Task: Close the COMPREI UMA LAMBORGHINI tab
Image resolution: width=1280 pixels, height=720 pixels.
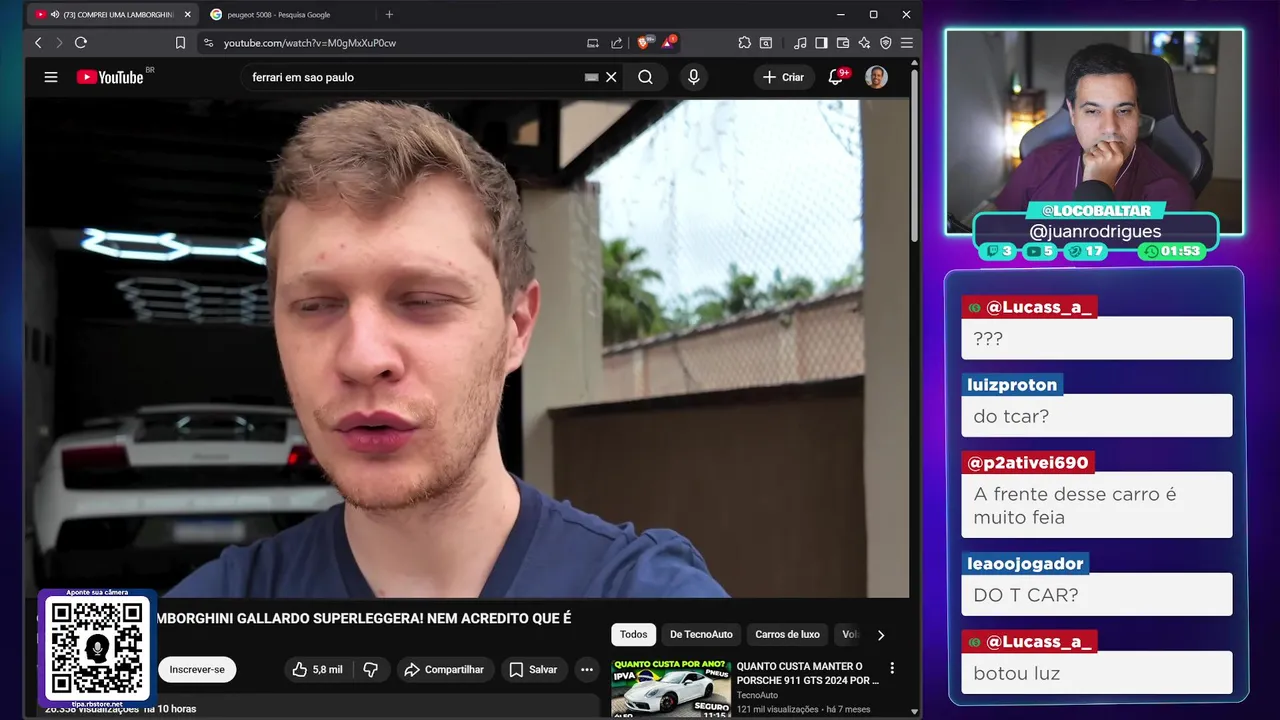Action: pos(187,15)
